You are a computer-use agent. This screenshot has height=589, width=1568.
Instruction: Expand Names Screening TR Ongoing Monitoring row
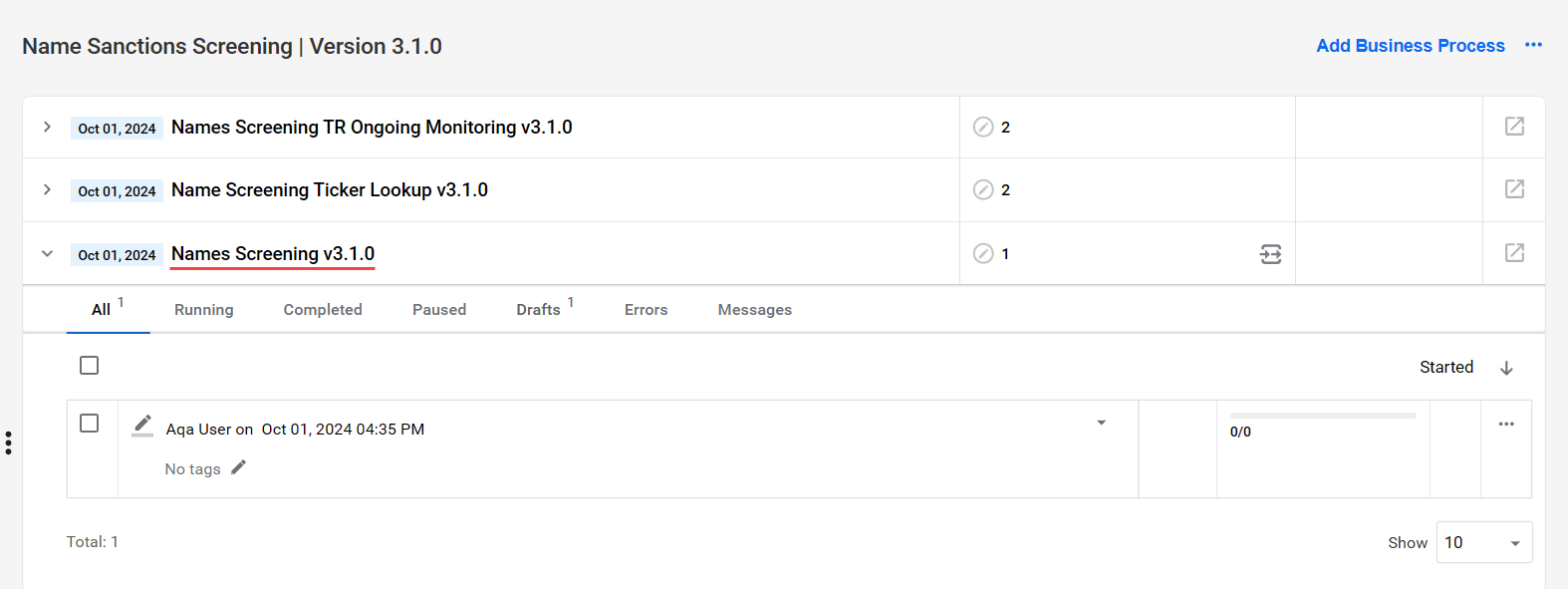[47, 127]
